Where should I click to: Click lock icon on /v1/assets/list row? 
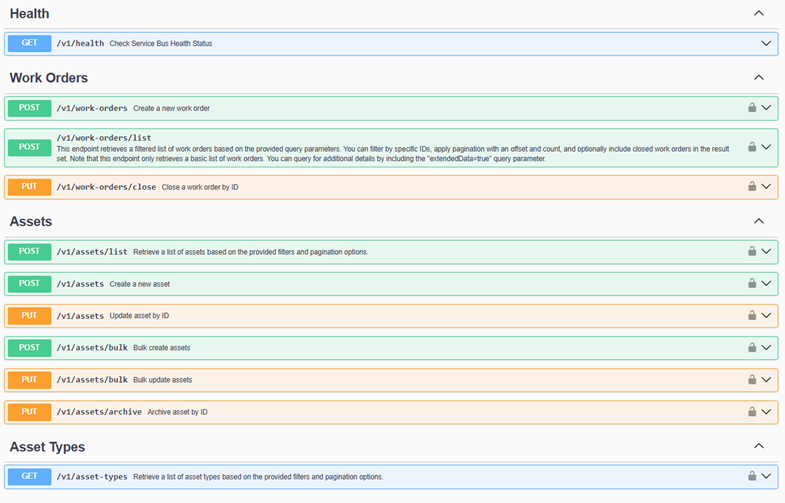click(x=751, y=252)
